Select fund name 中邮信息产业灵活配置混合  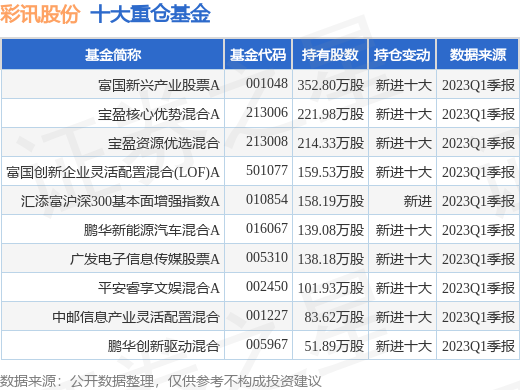tap(136, 317)
